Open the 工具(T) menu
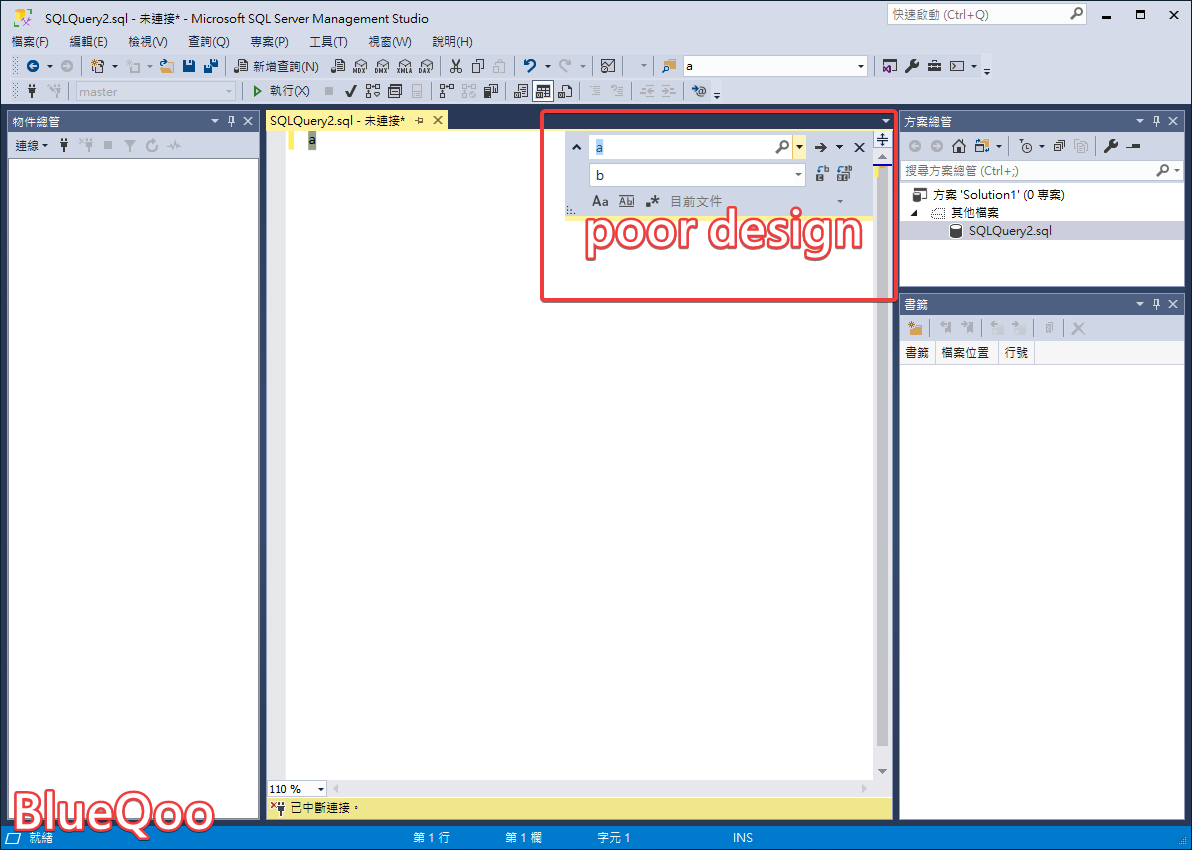 tap(328, 42)
